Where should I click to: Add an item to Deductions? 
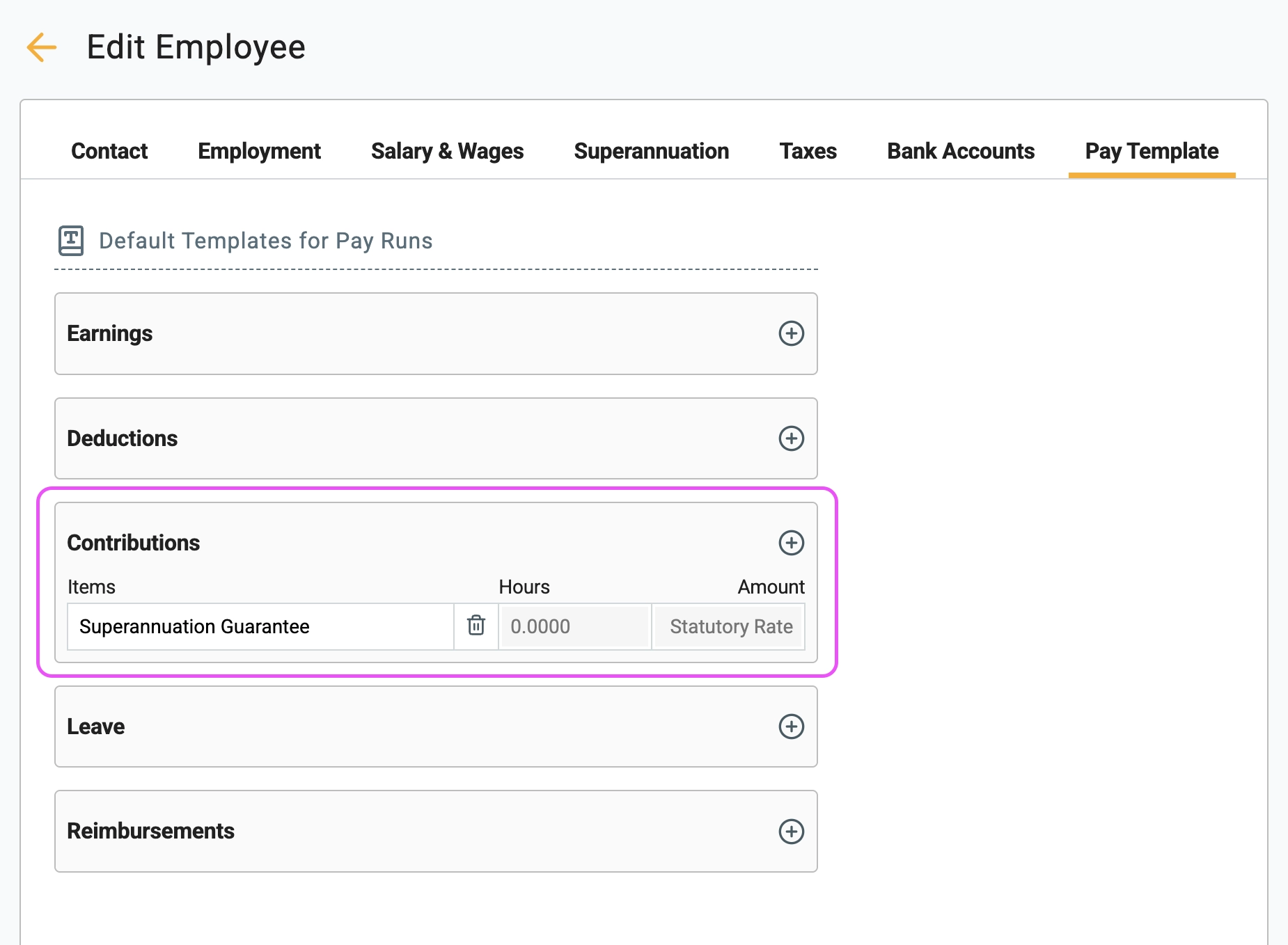coord(791,438)
